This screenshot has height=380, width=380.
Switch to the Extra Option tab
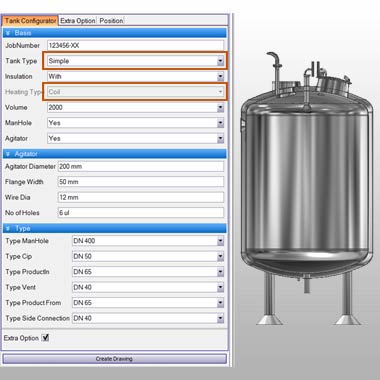78,21
